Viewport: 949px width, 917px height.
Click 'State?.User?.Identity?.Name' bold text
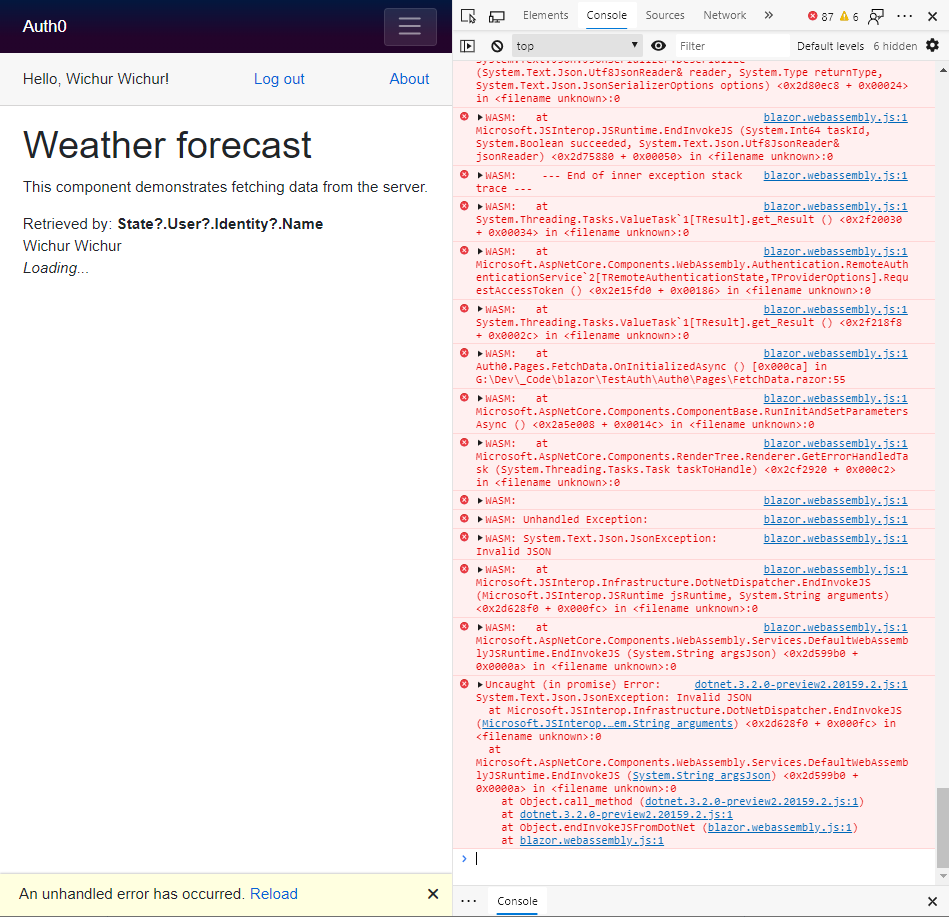[220, 224]
